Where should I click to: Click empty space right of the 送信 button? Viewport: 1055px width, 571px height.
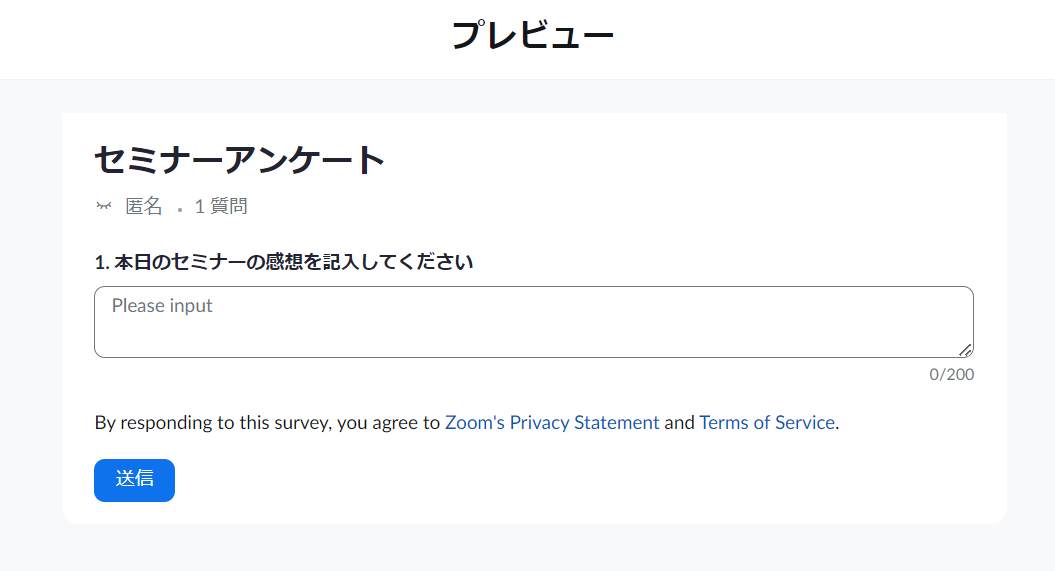coord(538,480)
